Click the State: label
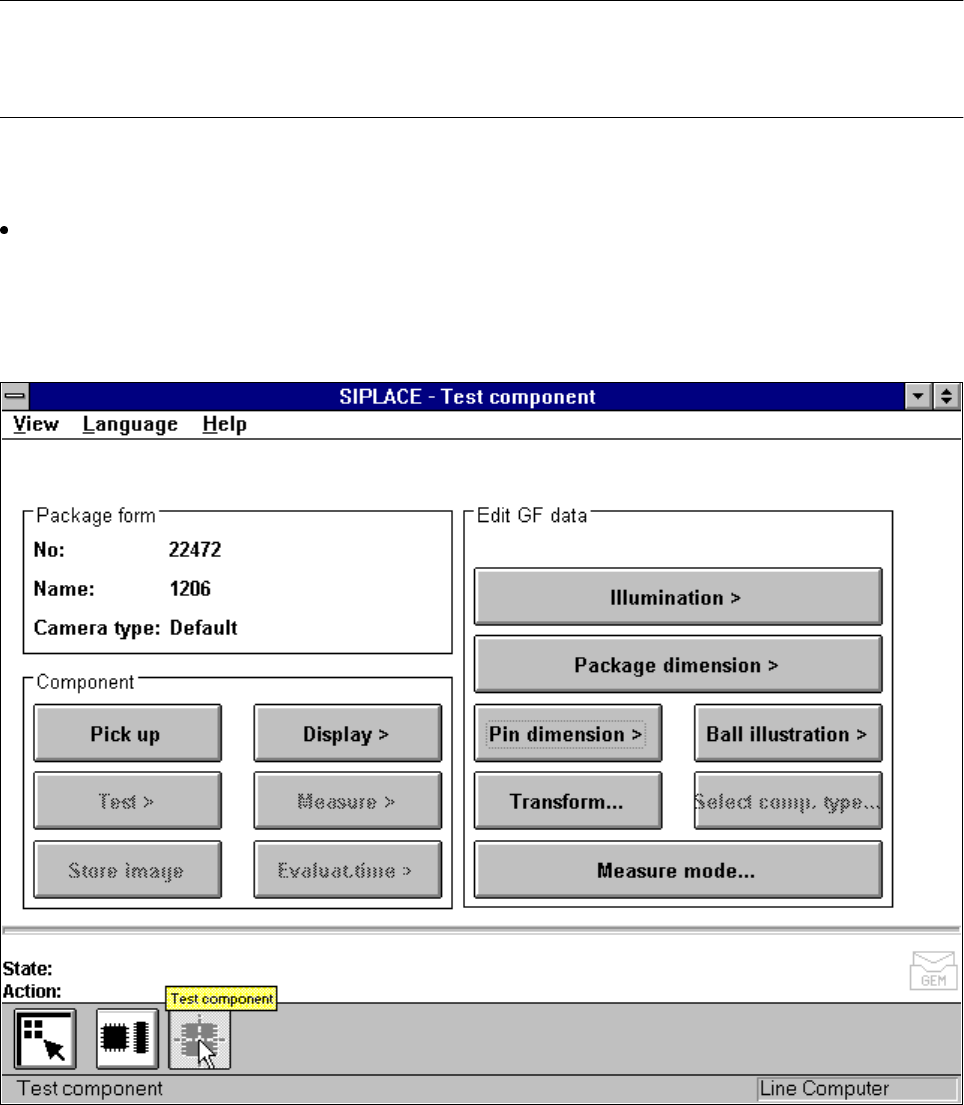The width and height of the screenshot is (964, 1105). [x=27, y=968]
